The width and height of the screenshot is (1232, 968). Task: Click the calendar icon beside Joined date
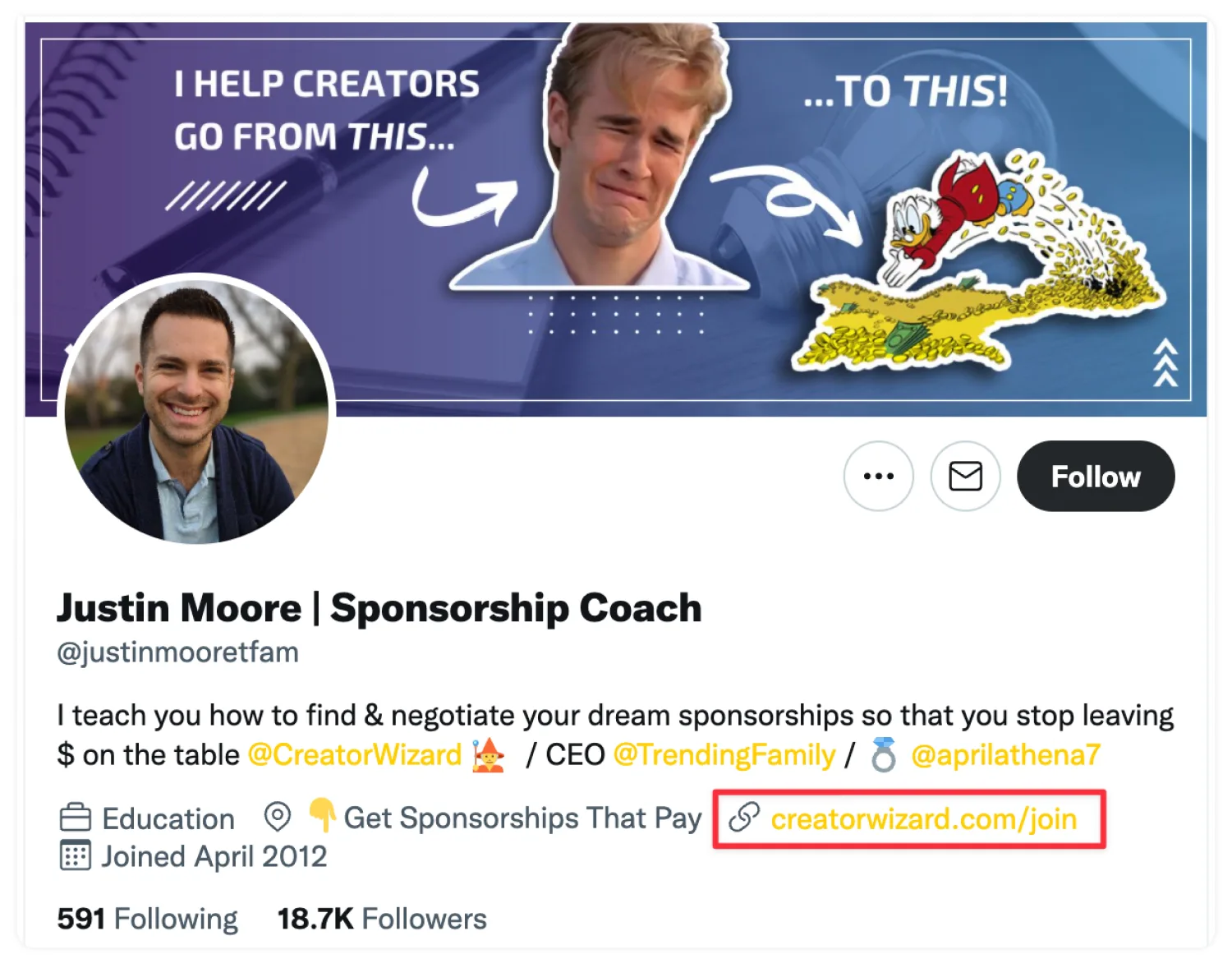click(x=76, y=856)
